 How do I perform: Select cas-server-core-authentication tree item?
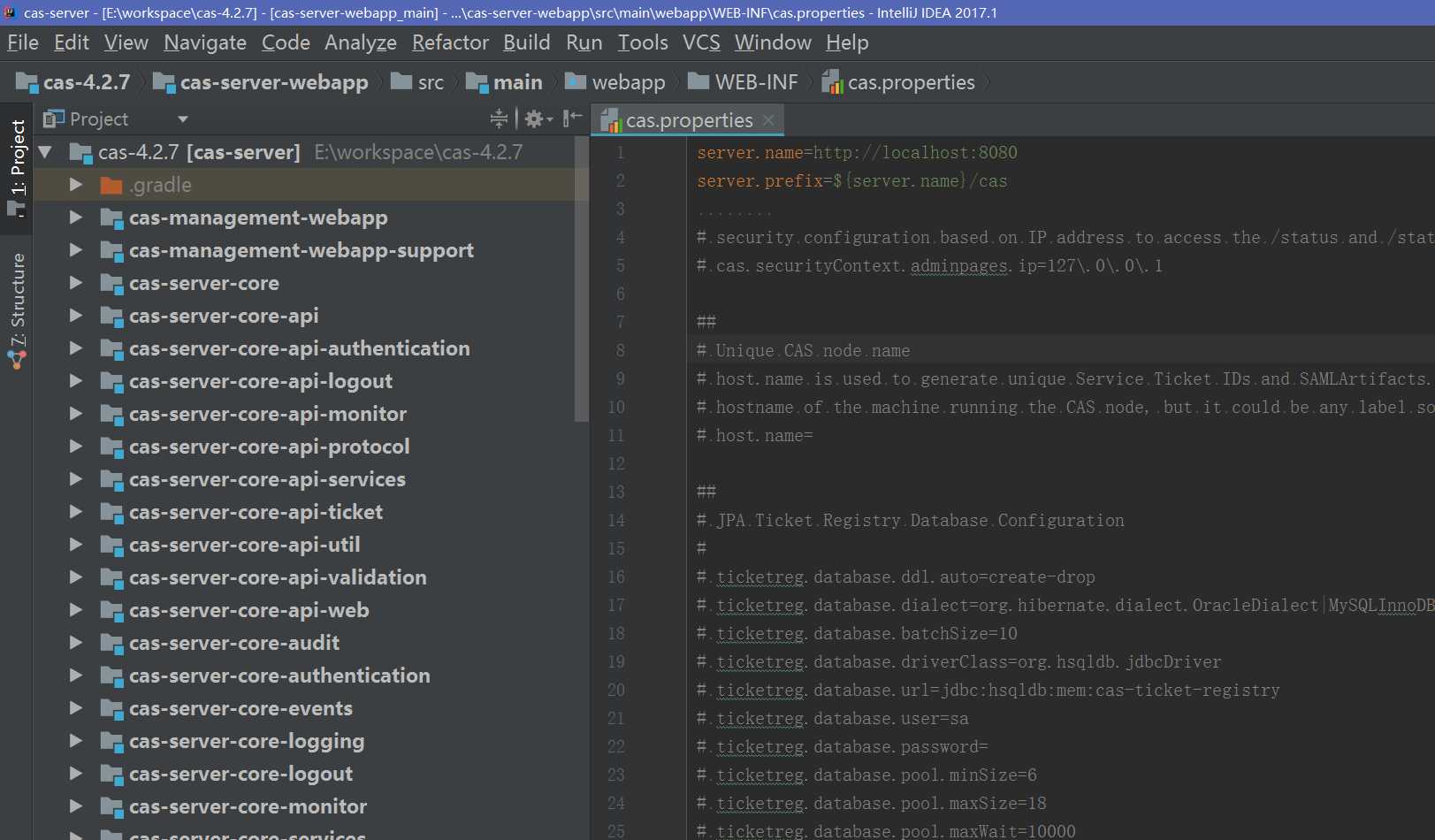point(279,676)
